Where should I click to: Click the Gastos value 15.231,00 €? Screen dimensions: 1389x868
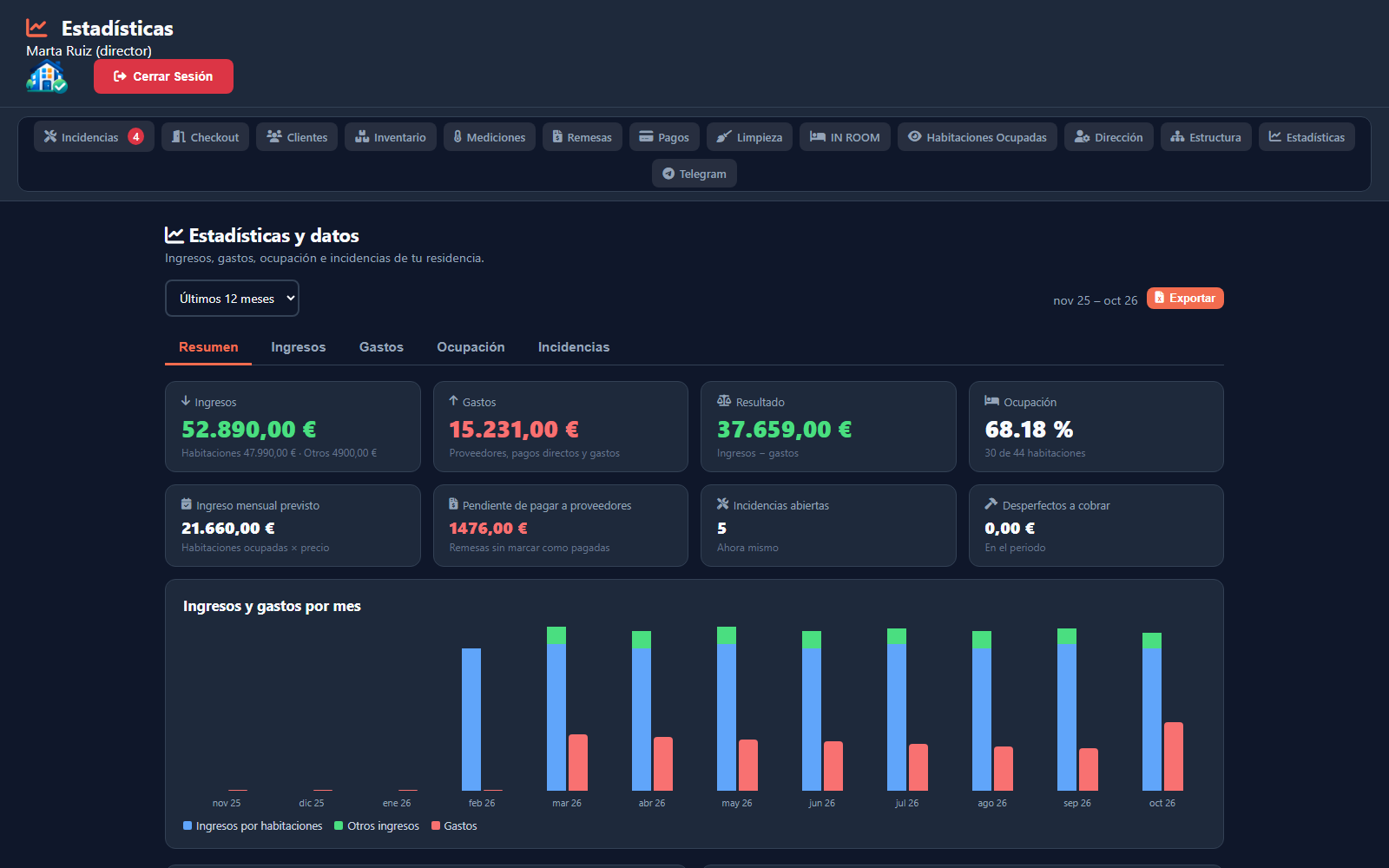click(x=514, y=430)
